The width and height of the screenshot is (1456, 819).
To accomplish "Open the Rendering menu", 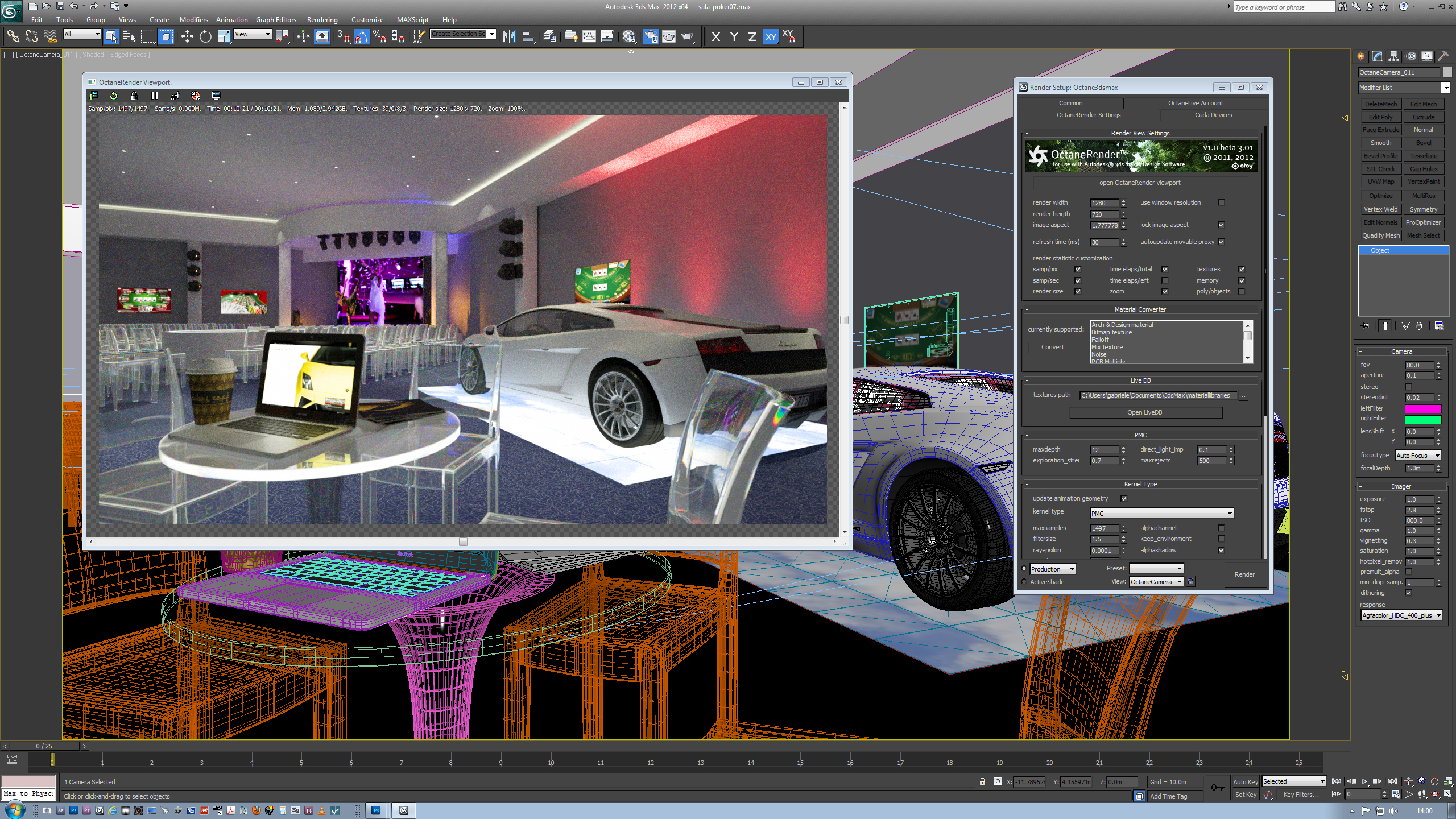I will pyautogui.click(x=322, y=20).
